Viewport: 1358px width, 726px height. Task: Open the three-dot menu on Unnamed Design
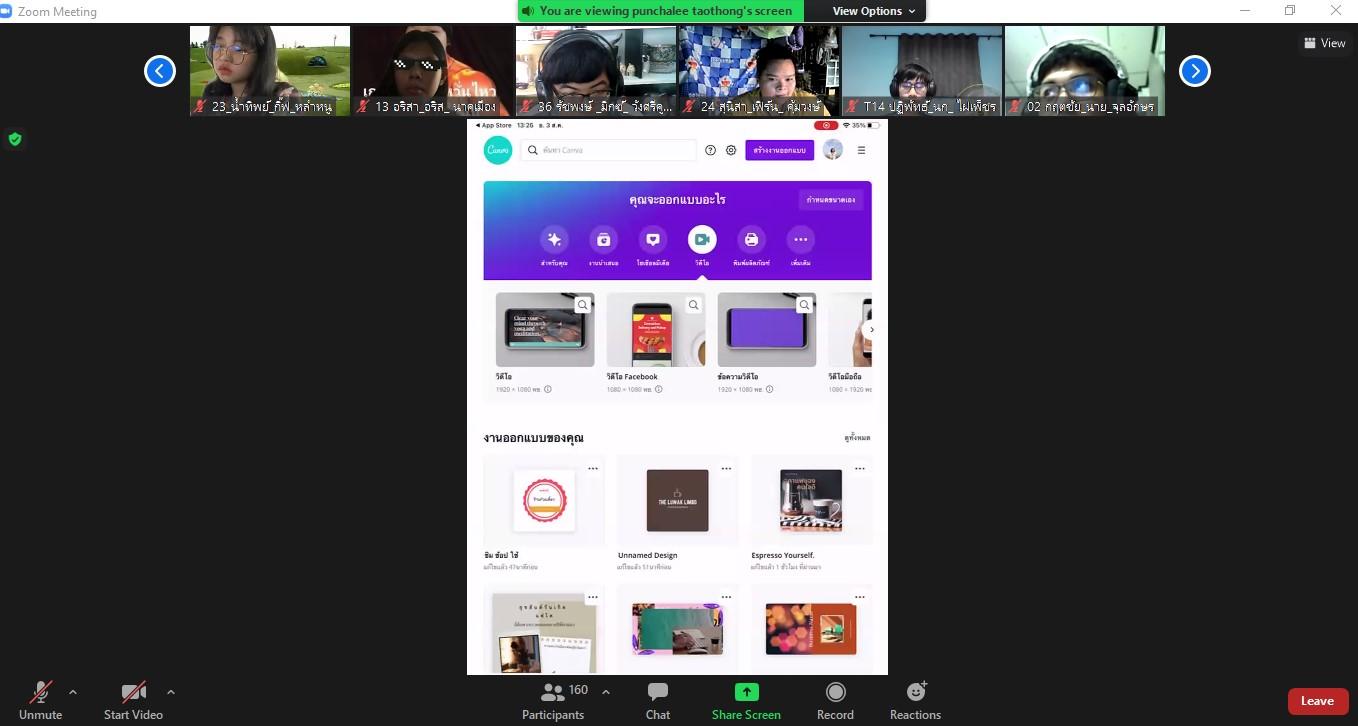click(727, 468)
